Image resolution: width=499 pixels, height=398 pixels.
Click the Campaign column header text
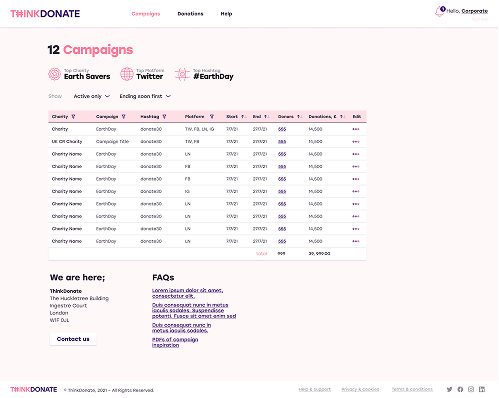[x=107, y=117]
